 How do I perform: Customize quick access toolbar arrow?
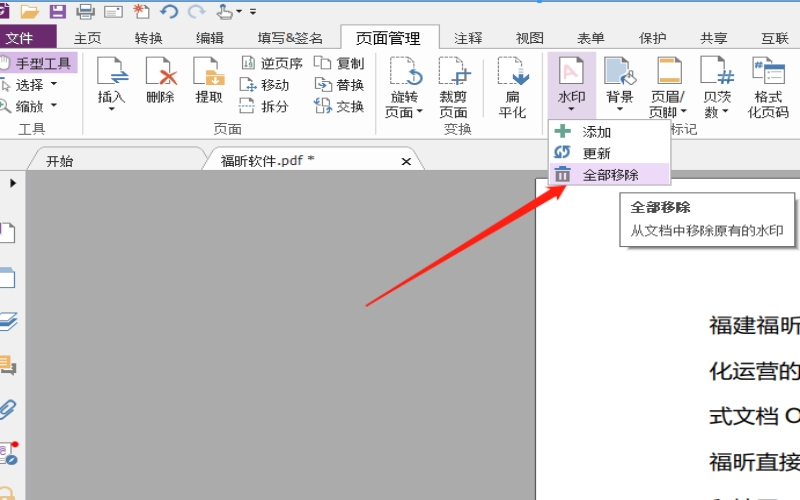point(253,11)
